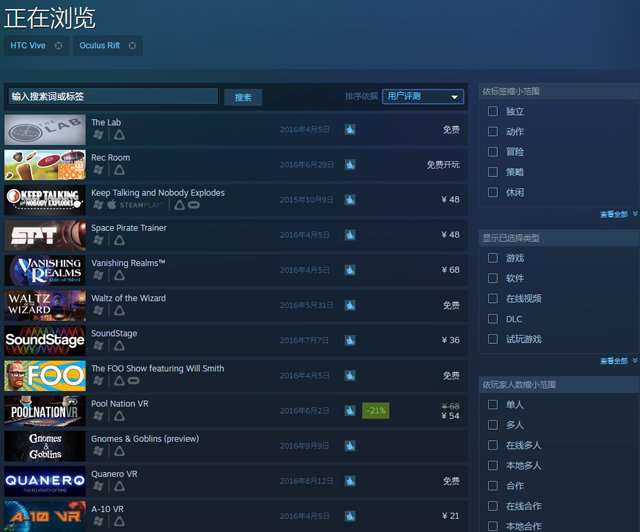Click the review icon for Waltz of the Wizard
Viewport: 640px width, 532px height.
coord(350,305)
